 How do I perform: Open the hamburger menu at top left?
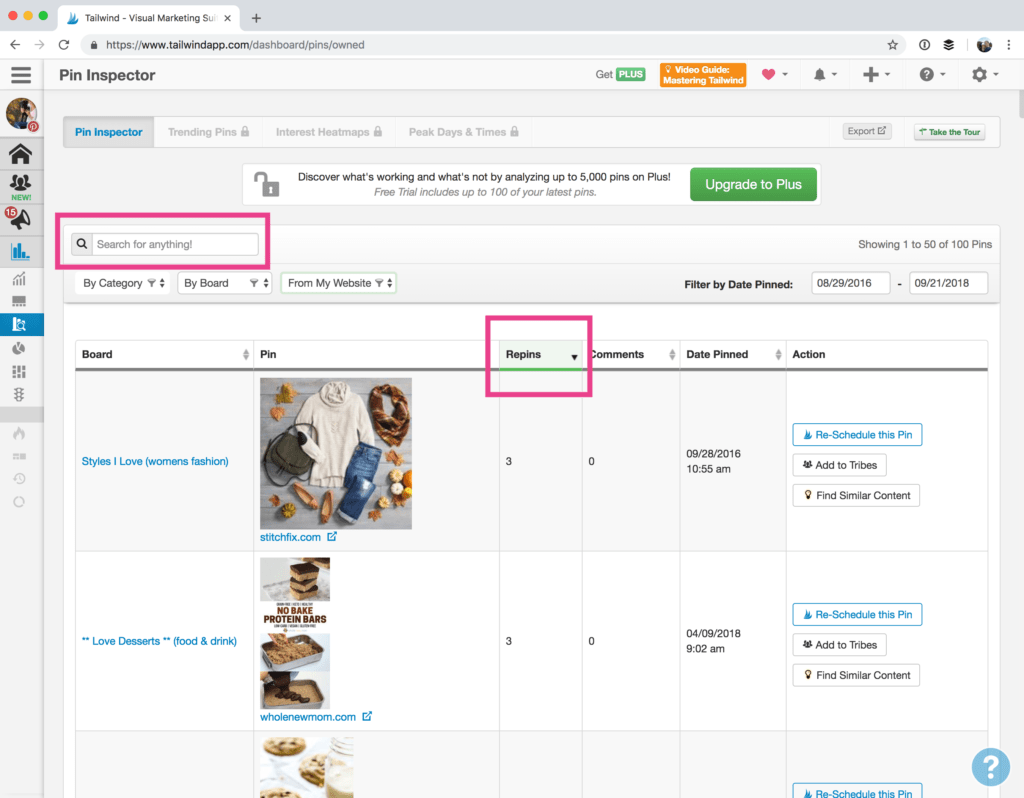[20, 75]
